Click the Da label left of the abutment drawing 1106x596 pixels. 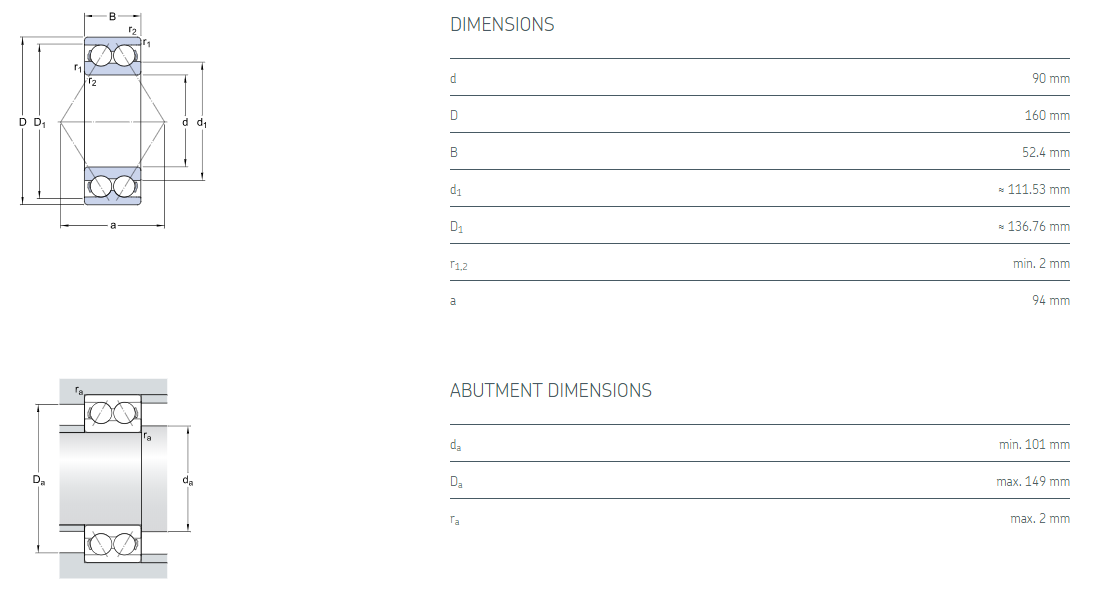38,481
